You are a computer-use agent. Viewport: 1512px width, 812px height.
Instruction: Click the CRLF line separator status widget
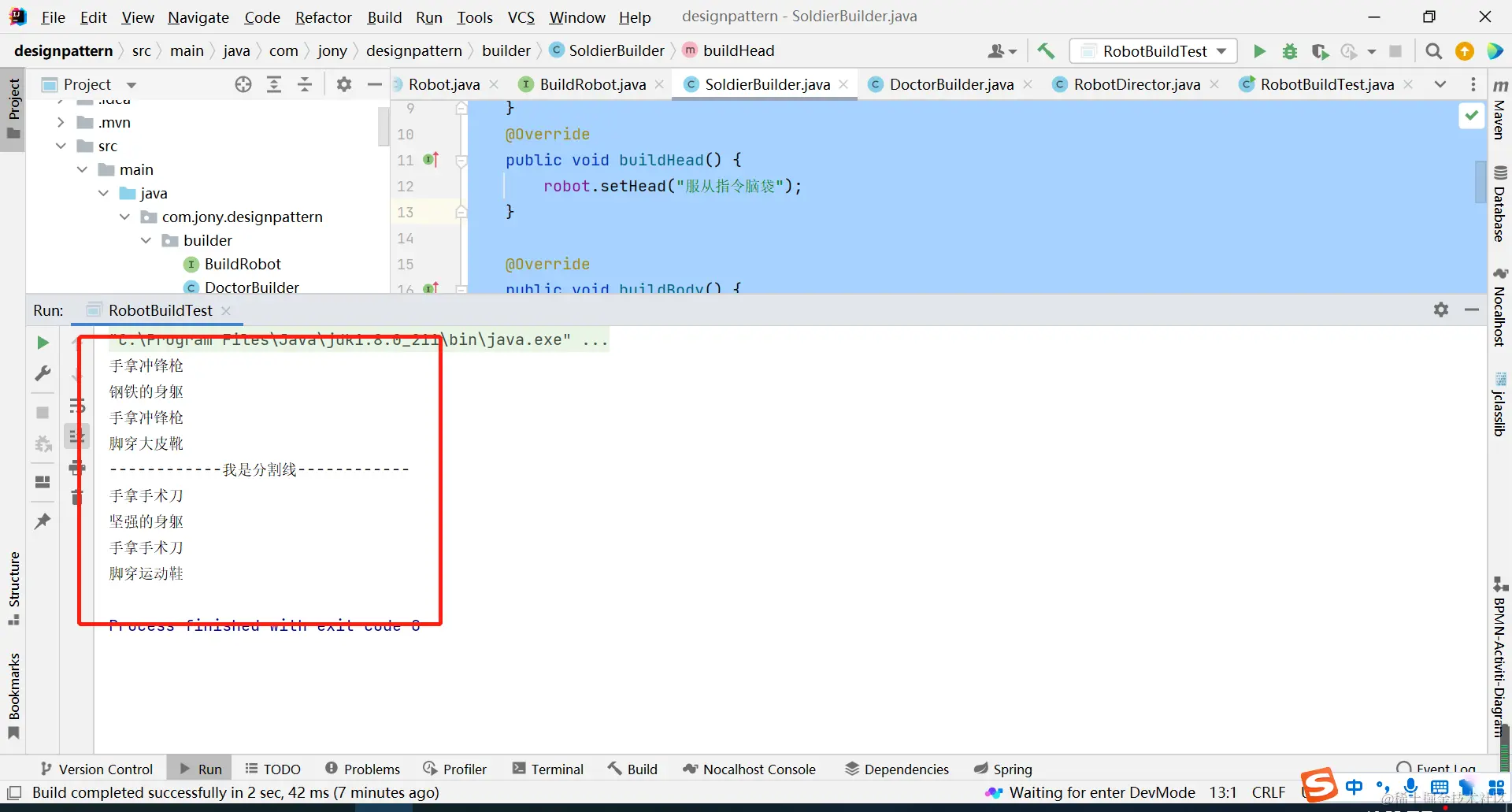click(1269, 792)
